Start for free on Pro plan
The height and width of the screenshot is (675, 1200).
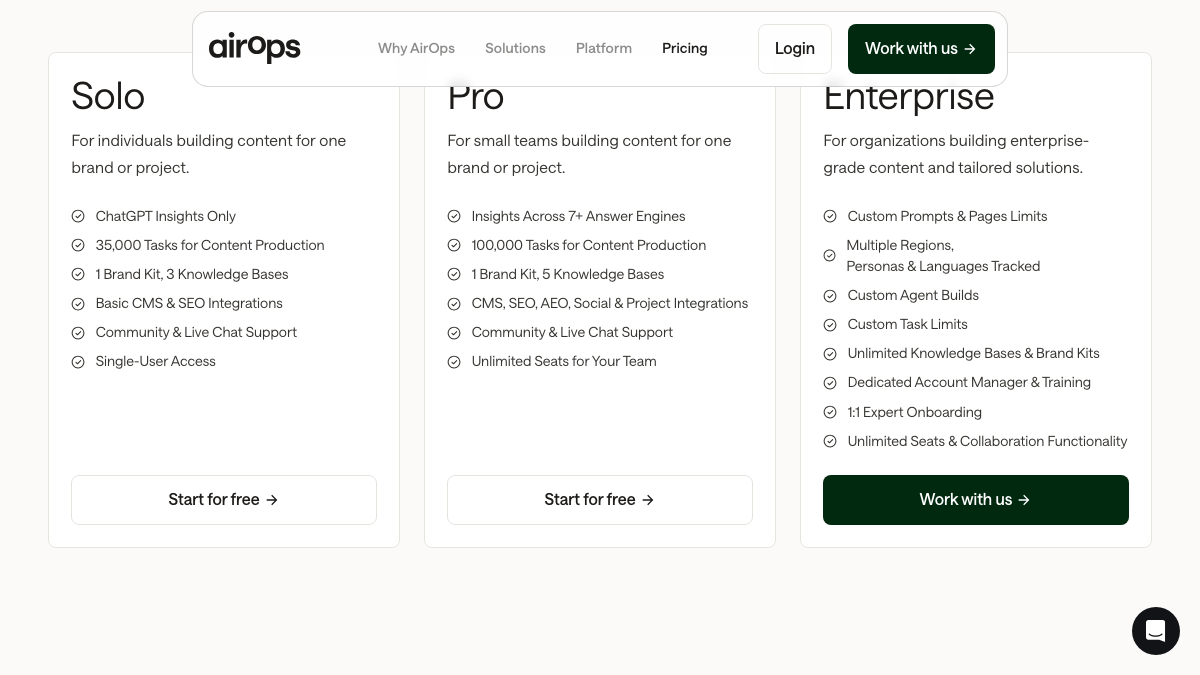[600, 500]
